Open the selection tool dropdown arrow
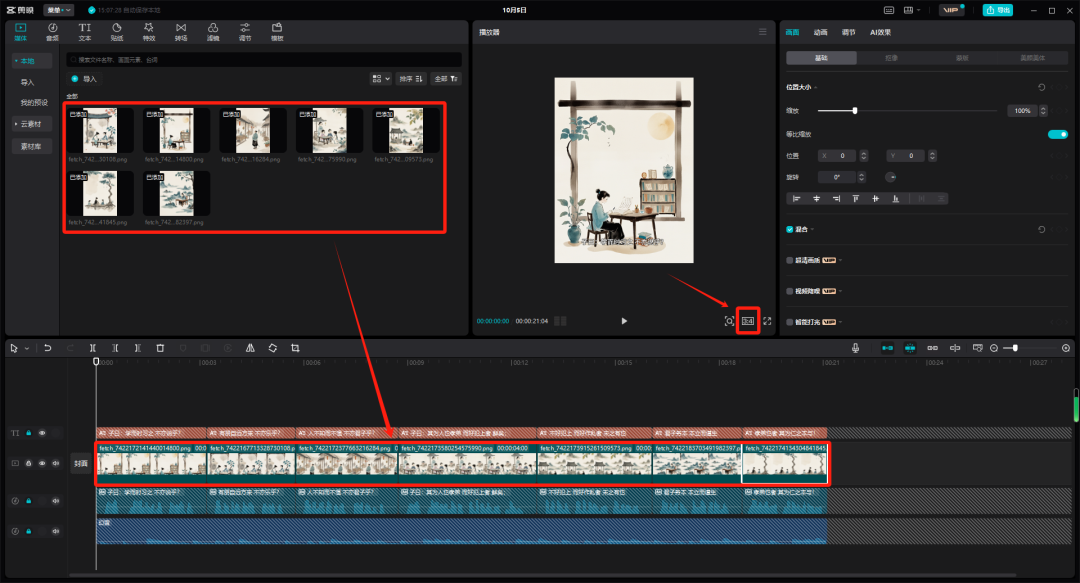1080x583 pixels. [27, 349]
